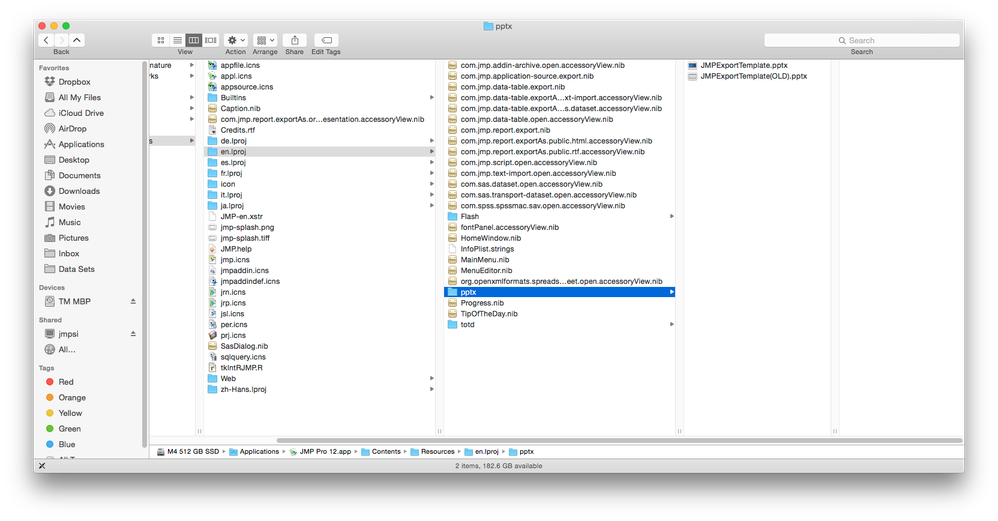Expand the de.lproj folder arrow
Image resolution: width=998 pixels, height=521 pixels.
coord(432,141)
